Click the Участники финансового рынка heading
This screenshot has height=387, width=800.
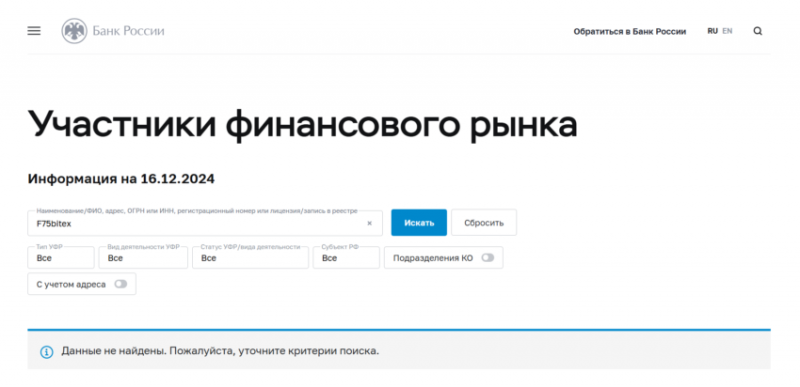[303, 124]
